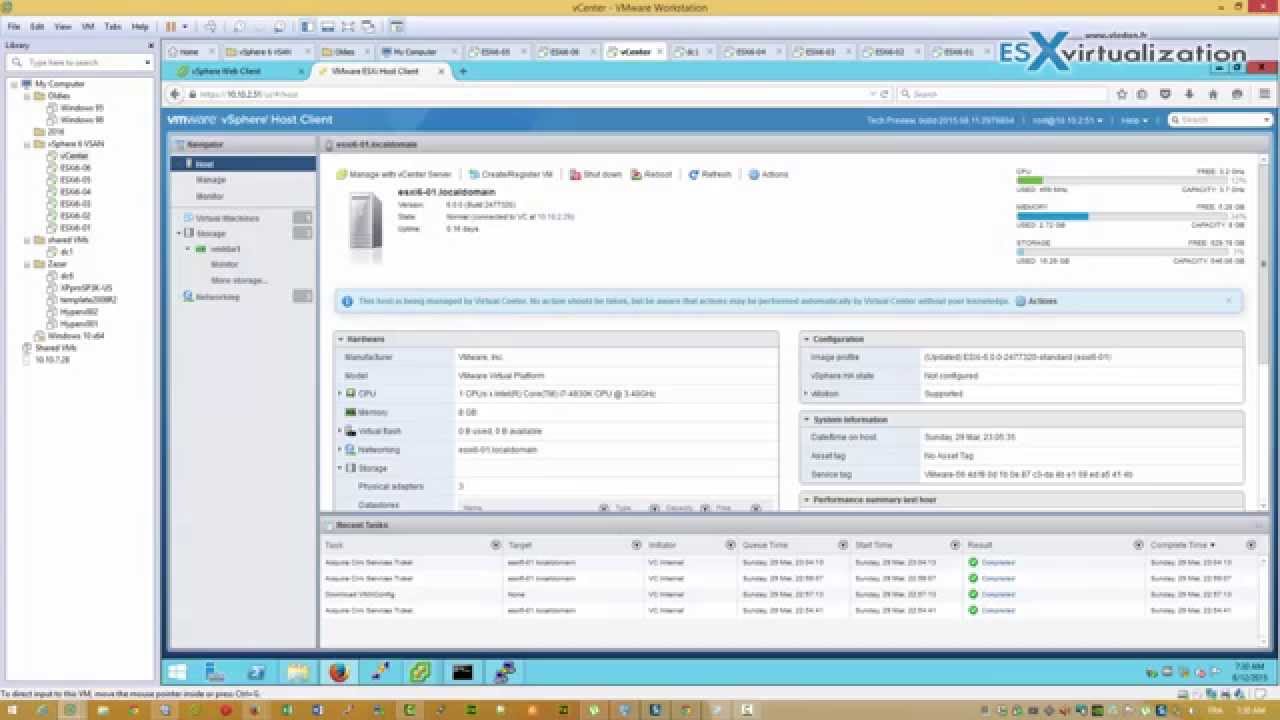Dismiss the Virtual Center notification banner
Image resolution: width=1280 pixels, height=720 pixels.
(1229, 300)
